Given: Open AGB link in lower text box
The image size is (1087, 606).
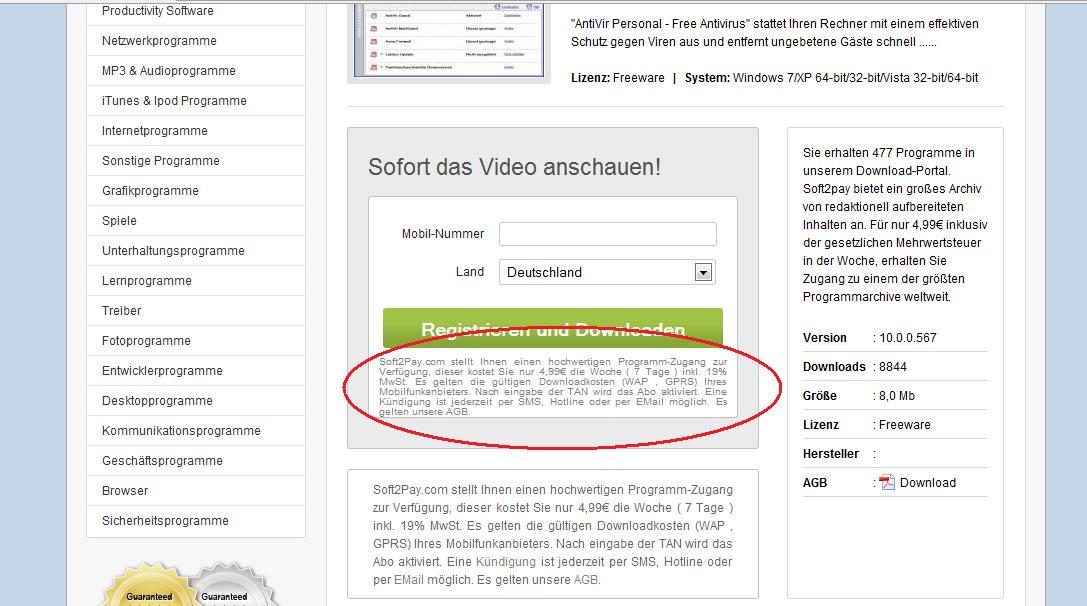Looking at the screenshot, I should [x=585, y=580].
